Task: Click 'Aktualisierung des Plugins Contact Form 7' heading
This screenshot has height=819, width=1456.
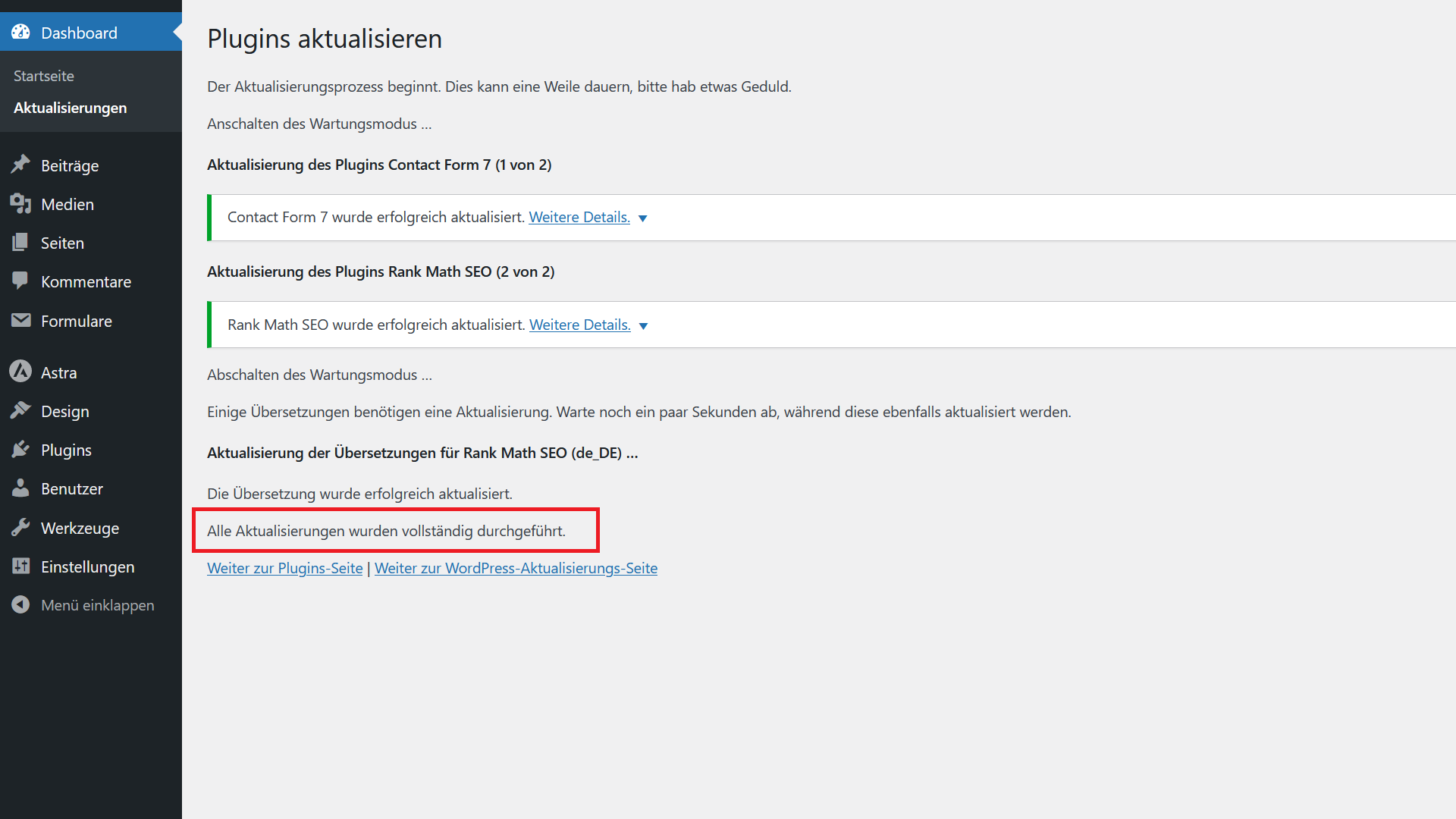Action: click(379, 165)
